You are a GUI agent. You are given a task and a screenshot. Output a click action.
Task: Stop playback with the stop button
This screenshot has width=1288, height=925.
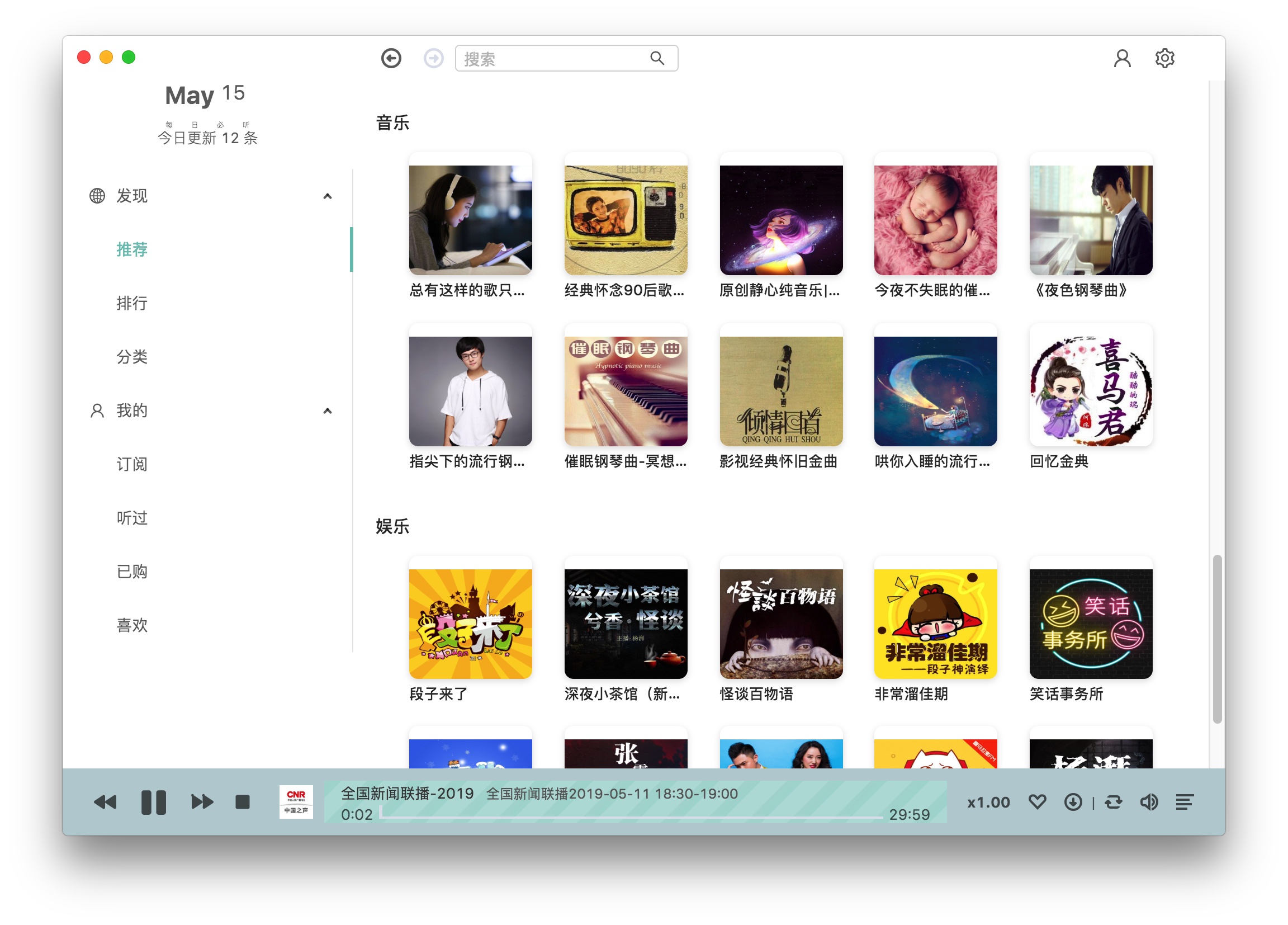pos(243,802)
